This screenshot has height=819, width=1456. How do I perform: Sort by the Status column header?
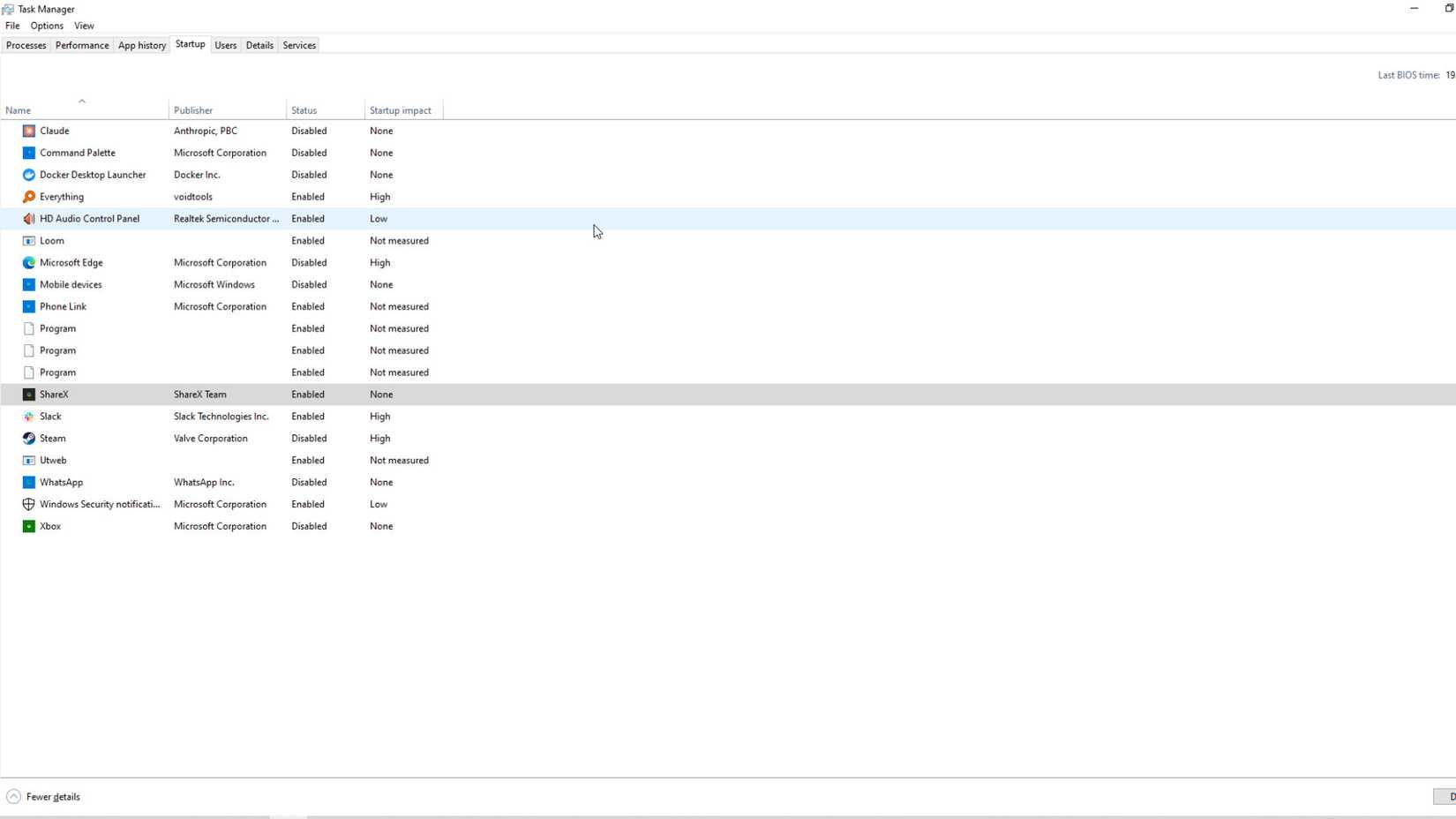click(326, 109)
